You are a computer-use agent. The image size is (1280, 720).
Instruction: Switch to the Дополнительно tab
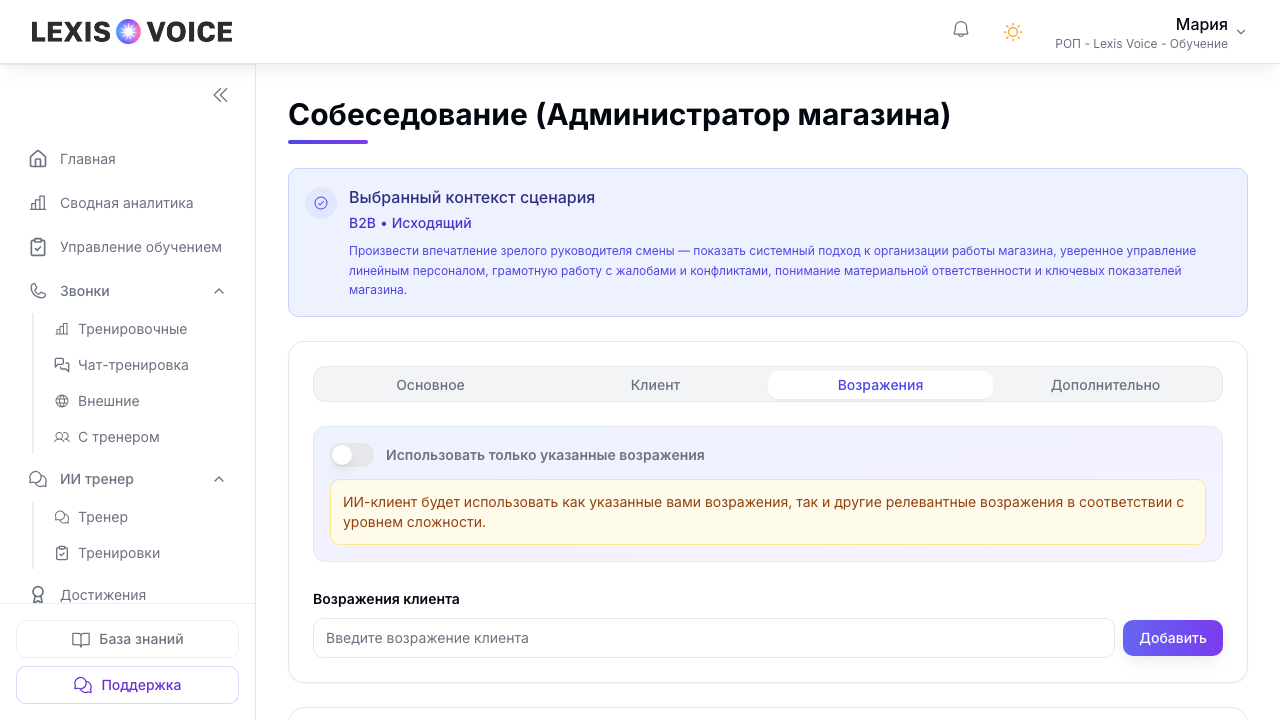[x=1105, y=385]
